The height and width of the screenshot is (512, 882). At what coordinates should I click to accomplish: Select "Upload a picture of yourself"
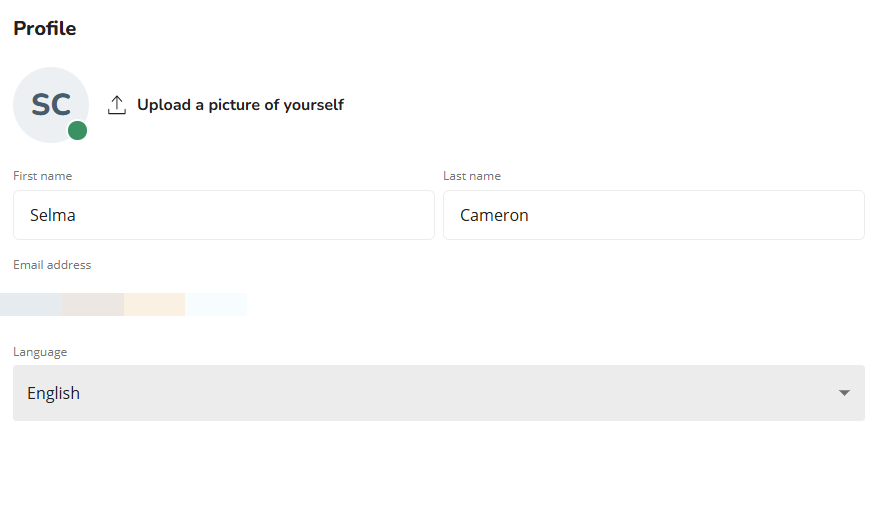[240, 105]
